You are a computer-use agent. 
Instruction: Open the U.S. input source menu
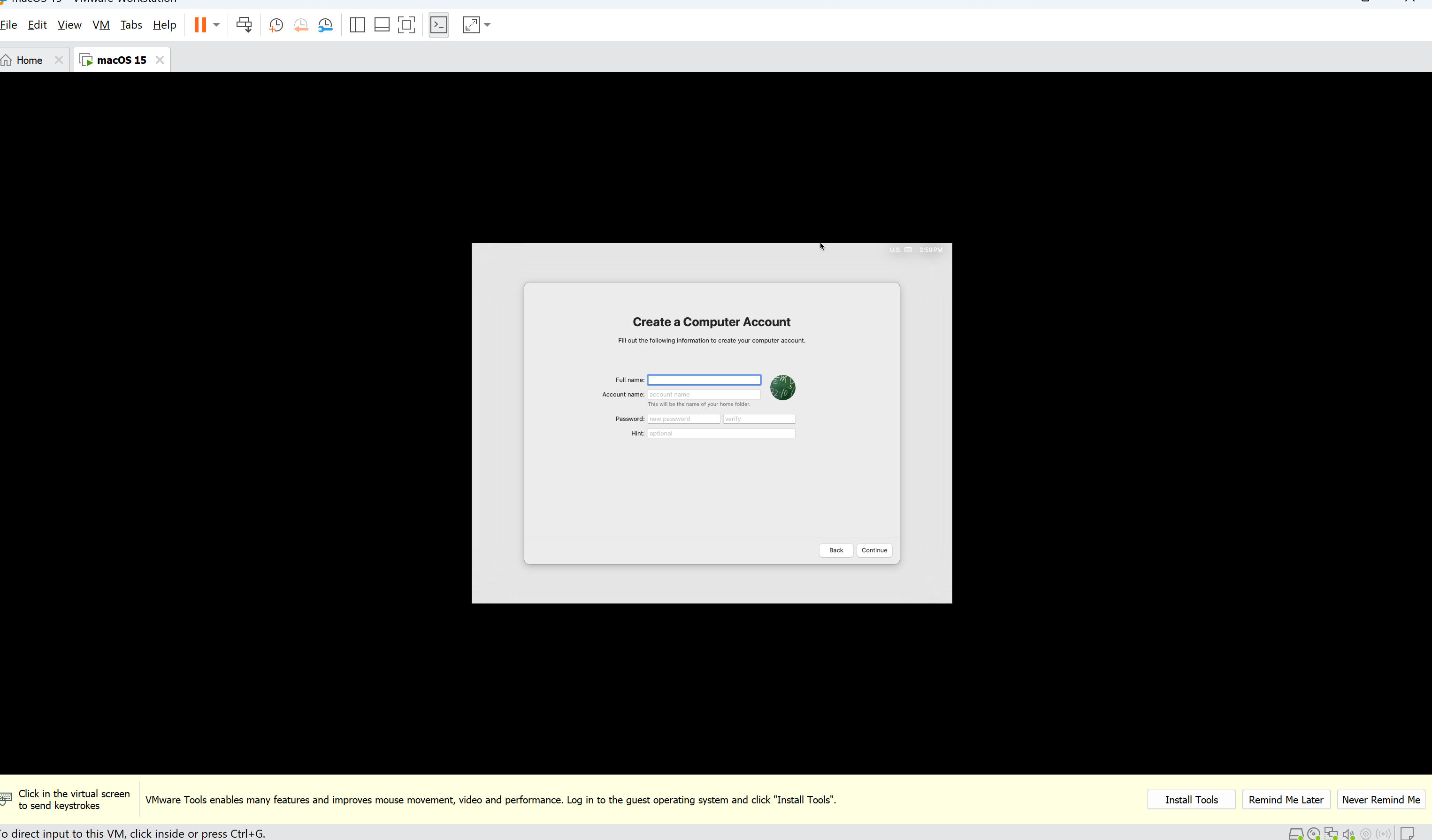pos(896,250)
